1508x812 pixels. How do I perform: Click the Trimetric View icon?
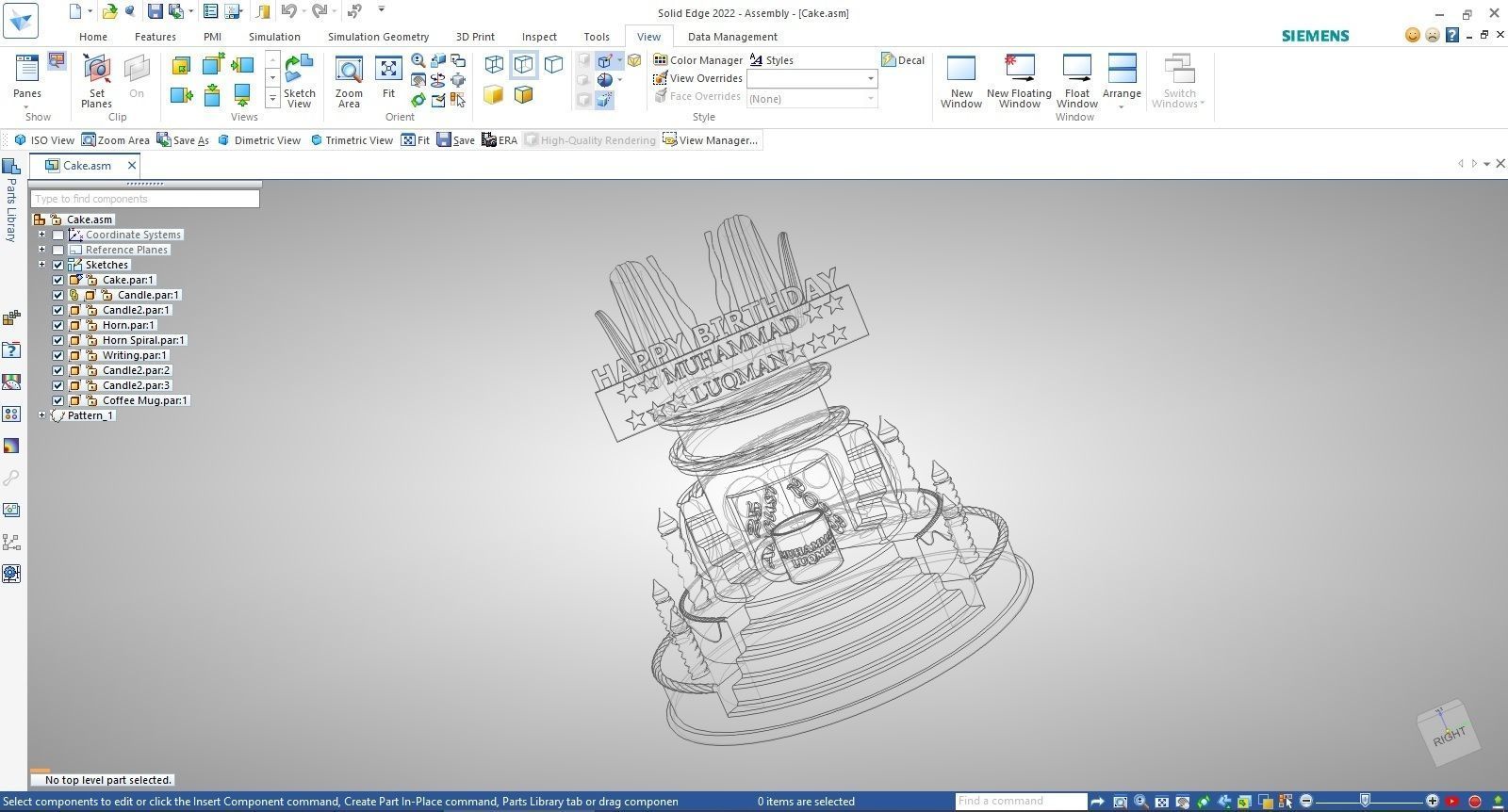click(x=317, y=139)
